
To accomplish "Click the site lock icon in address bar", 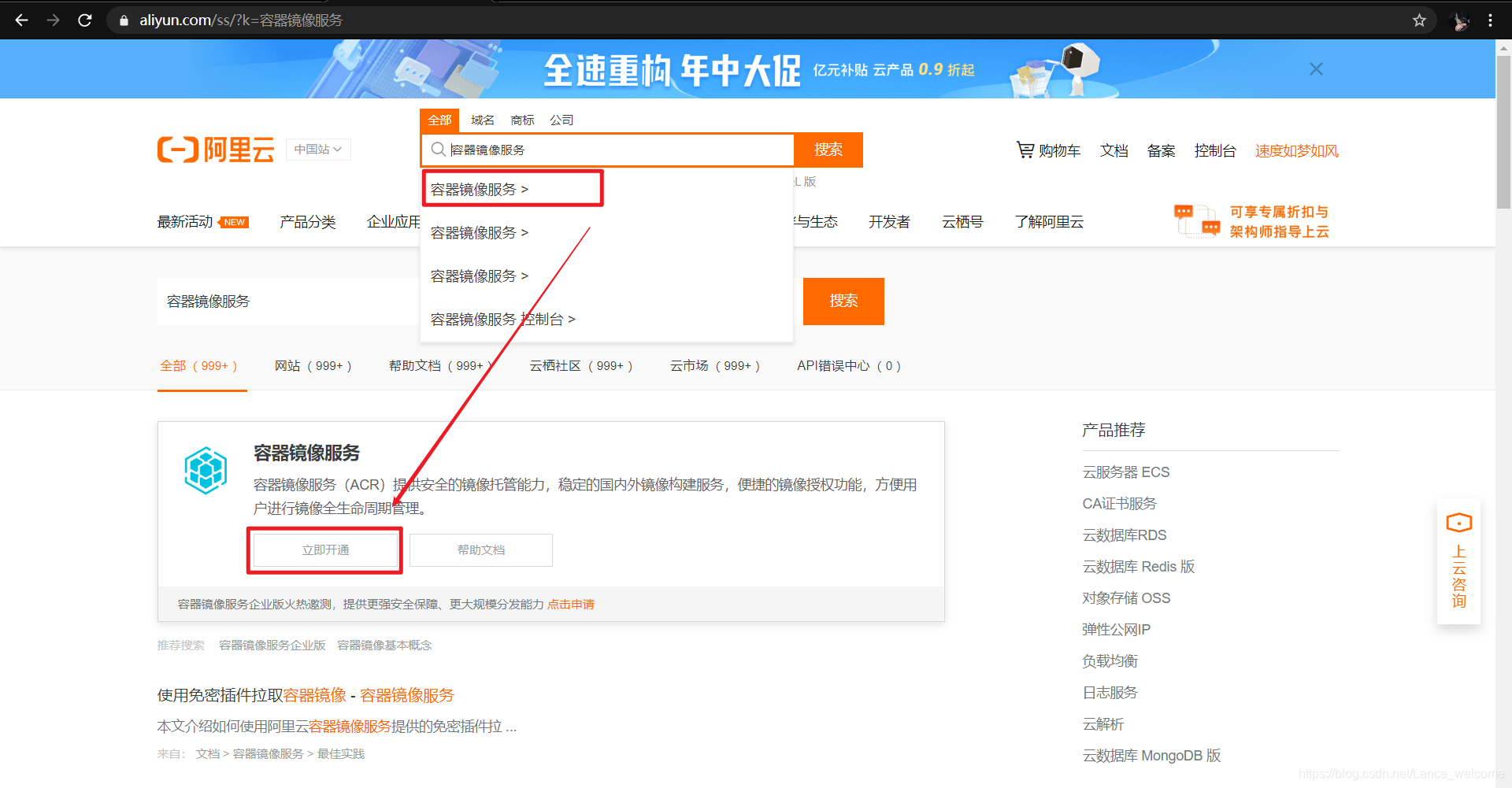I will (124, 20).
